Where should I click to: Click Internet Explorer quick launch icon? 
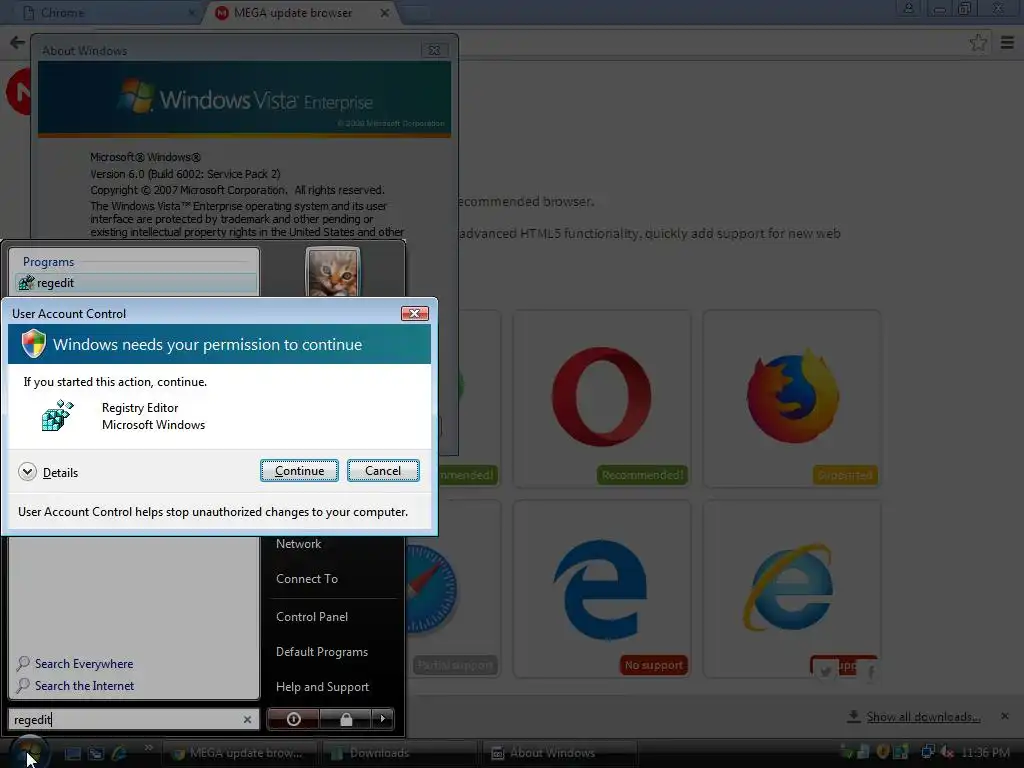click(120, 753)
